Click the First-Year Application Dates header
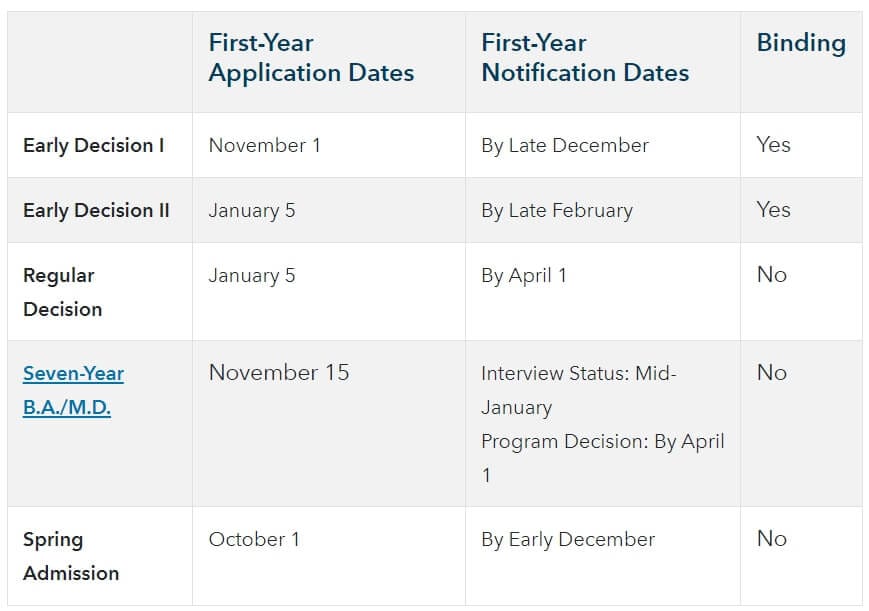The image size is (869, 611). (x=311, y=58)
